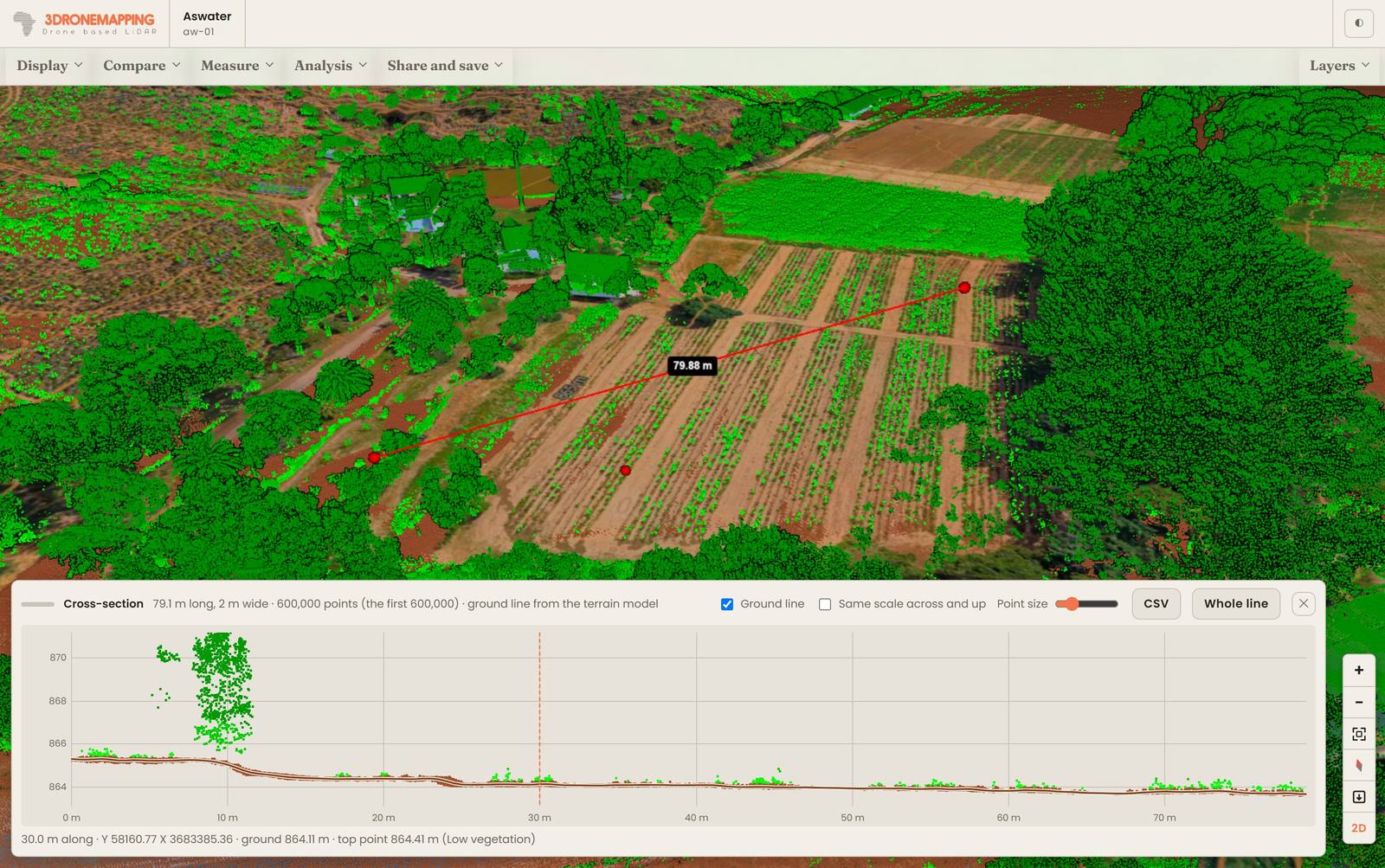Click the 870 elevation axis label
Screen dimensions: 1385x868
58,658
